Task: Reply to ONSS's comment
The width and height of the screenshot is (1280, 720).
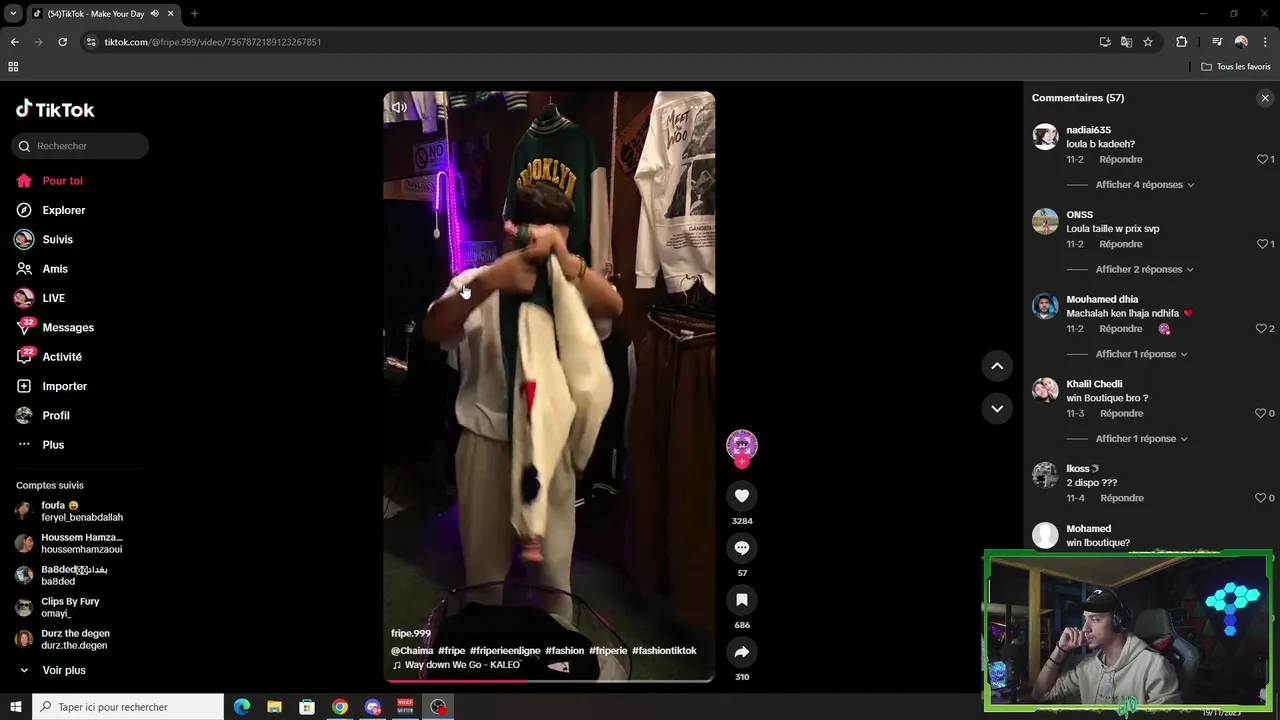Action: pos(1120,244)
